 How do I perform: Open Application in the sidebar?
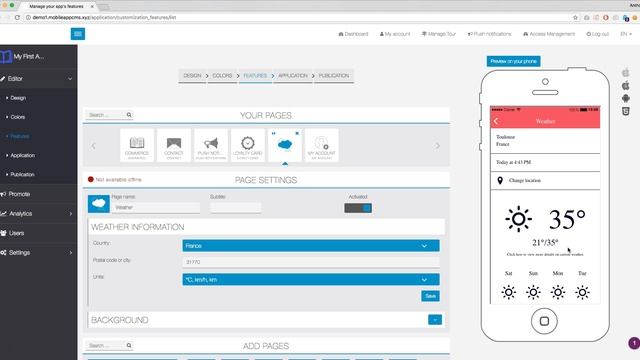pos(22,156)
